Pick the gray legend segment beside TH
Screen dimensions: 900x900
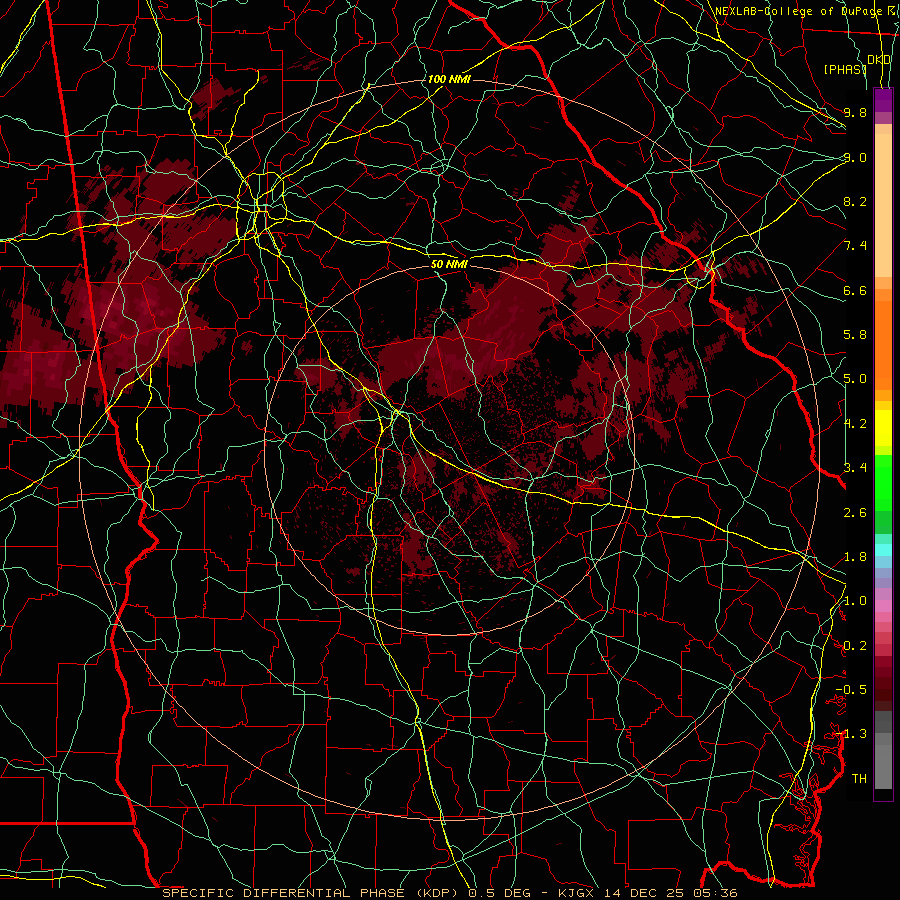tap(883, 766)
